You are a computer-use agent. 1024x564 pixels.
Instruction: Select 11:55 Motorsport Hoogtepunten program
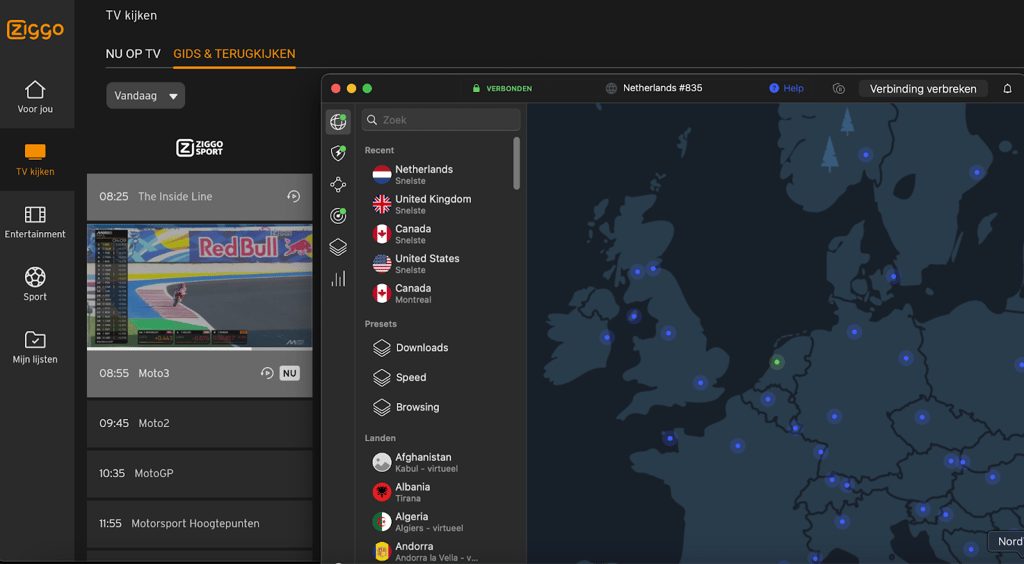[200, 524]
